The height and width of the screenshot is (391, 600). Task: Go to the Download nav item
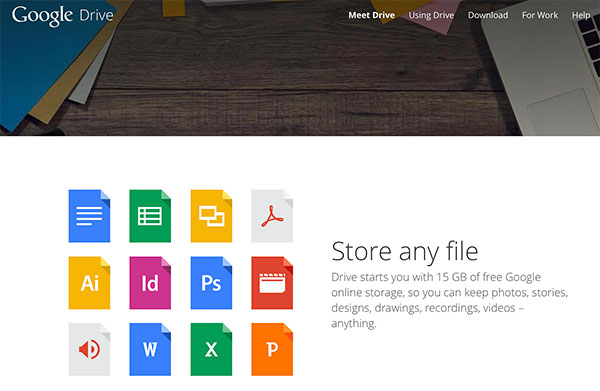click(488, 15)
